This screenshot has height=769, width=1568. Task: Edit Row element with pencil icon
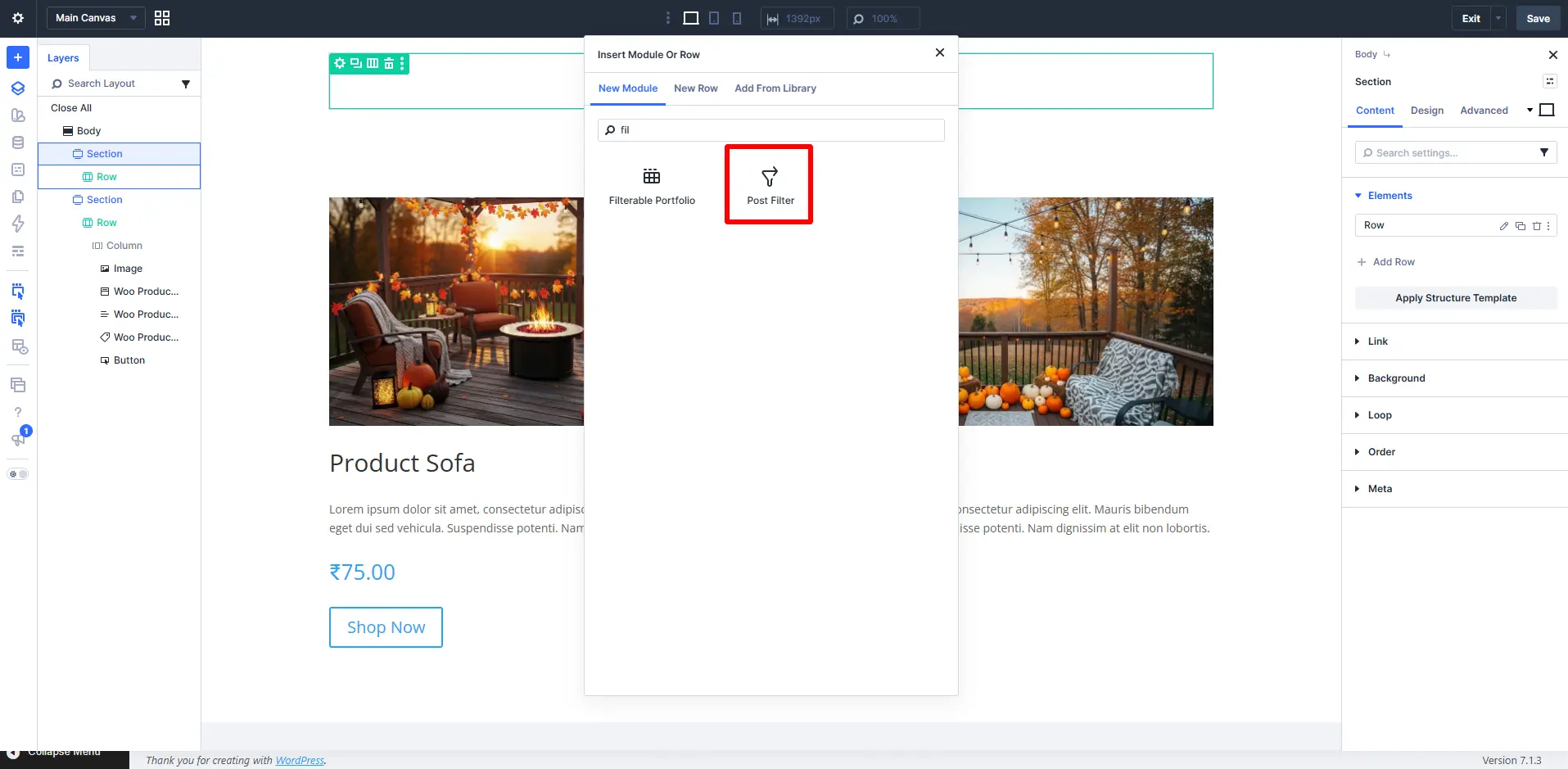pyautogui.click(x=1504, y=226)
